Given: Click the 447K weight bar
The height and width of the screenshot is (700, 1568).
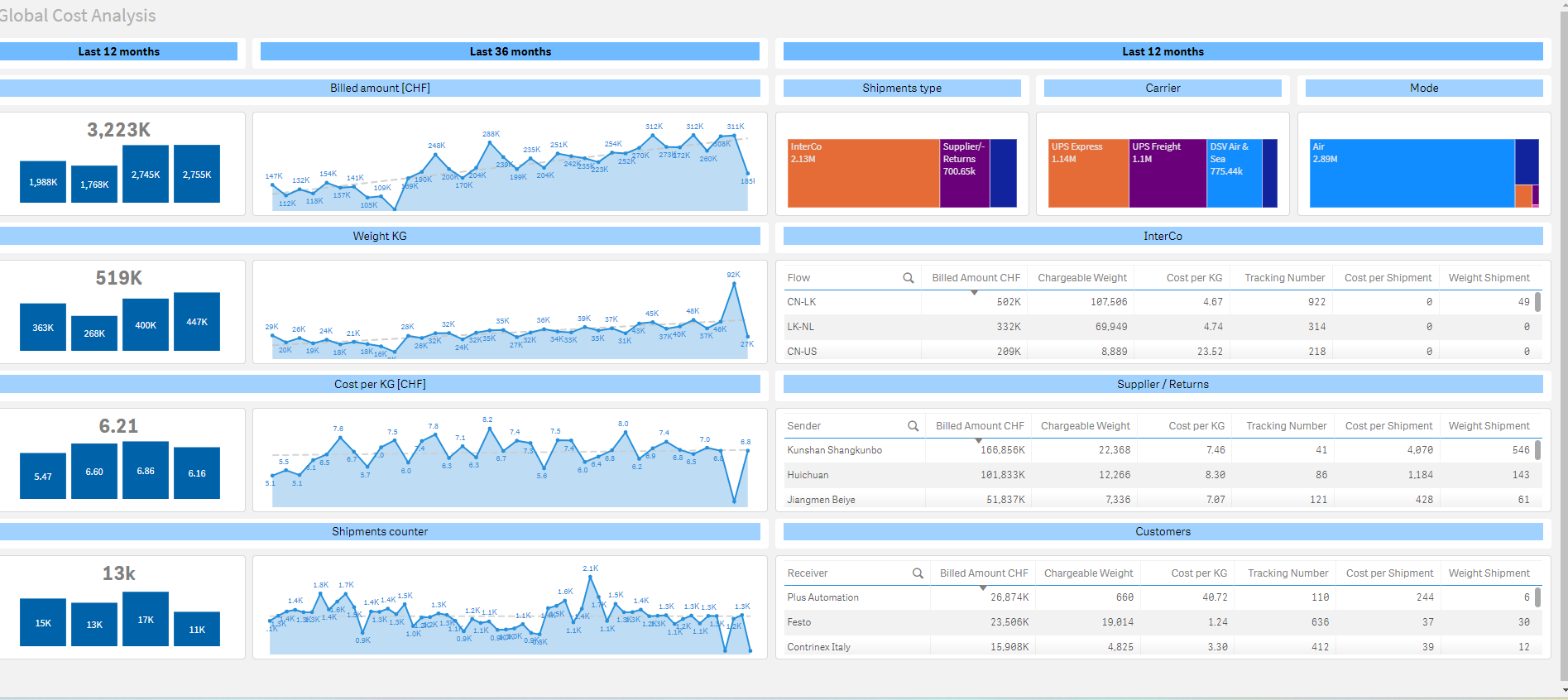Looking at the screenshot, I should point(197,322).
